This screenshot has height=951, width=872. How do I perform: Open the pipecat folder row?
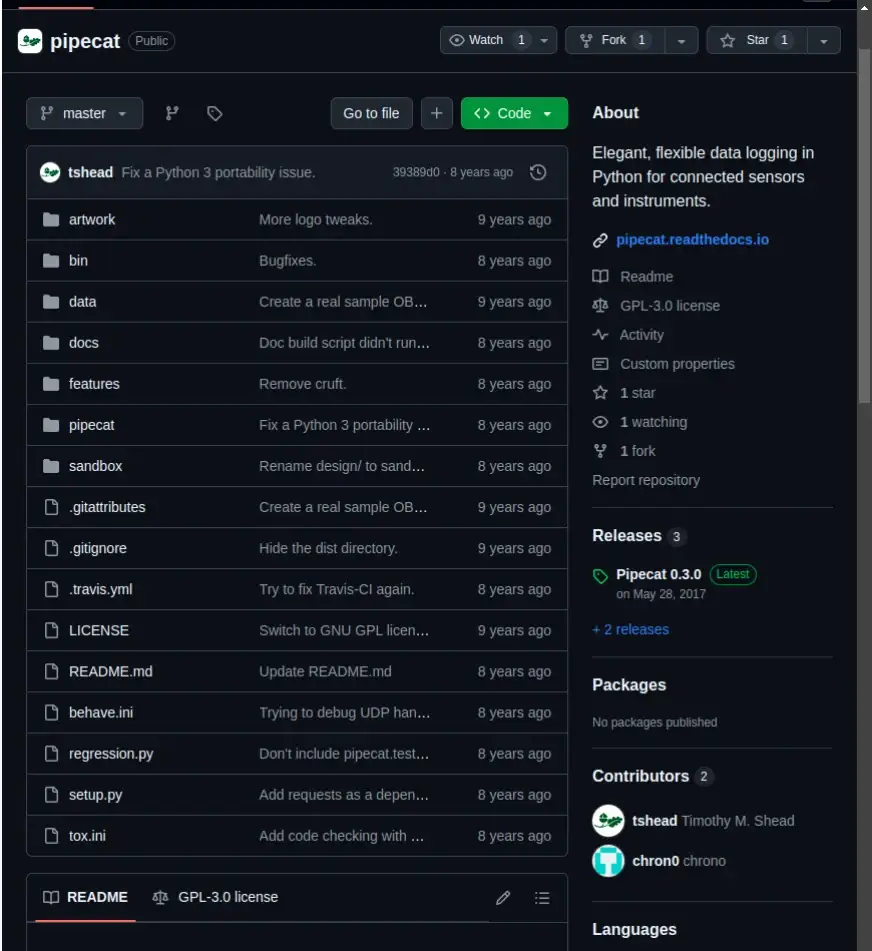coord(297,425)
